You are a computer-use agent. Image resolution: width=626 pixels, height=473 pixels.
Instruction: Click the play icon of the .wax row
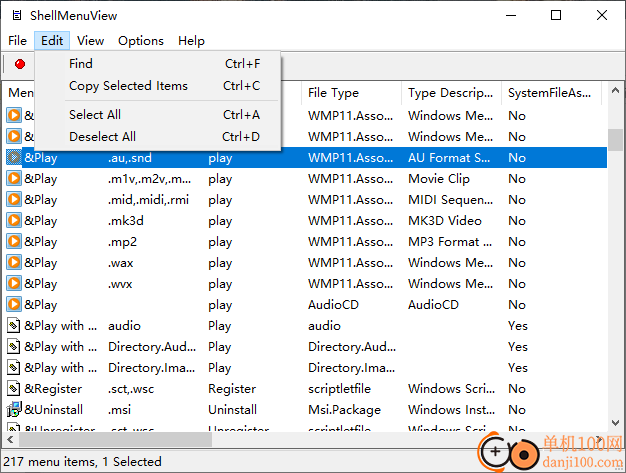[x=14, y=263]
